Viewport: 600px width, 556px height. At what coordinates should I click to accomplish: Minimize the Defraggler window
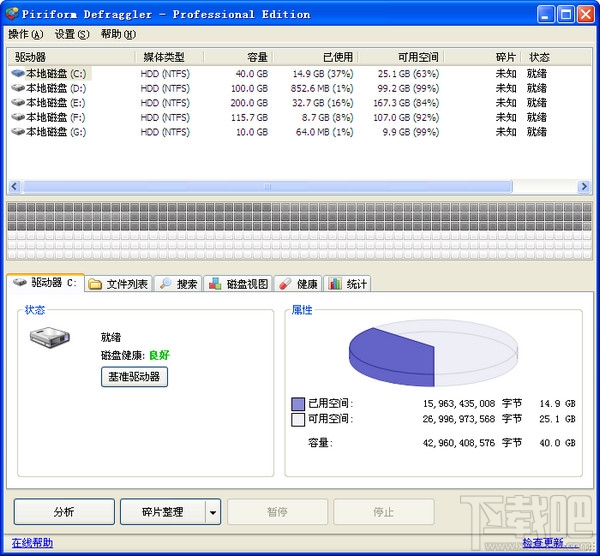[545, 15]
